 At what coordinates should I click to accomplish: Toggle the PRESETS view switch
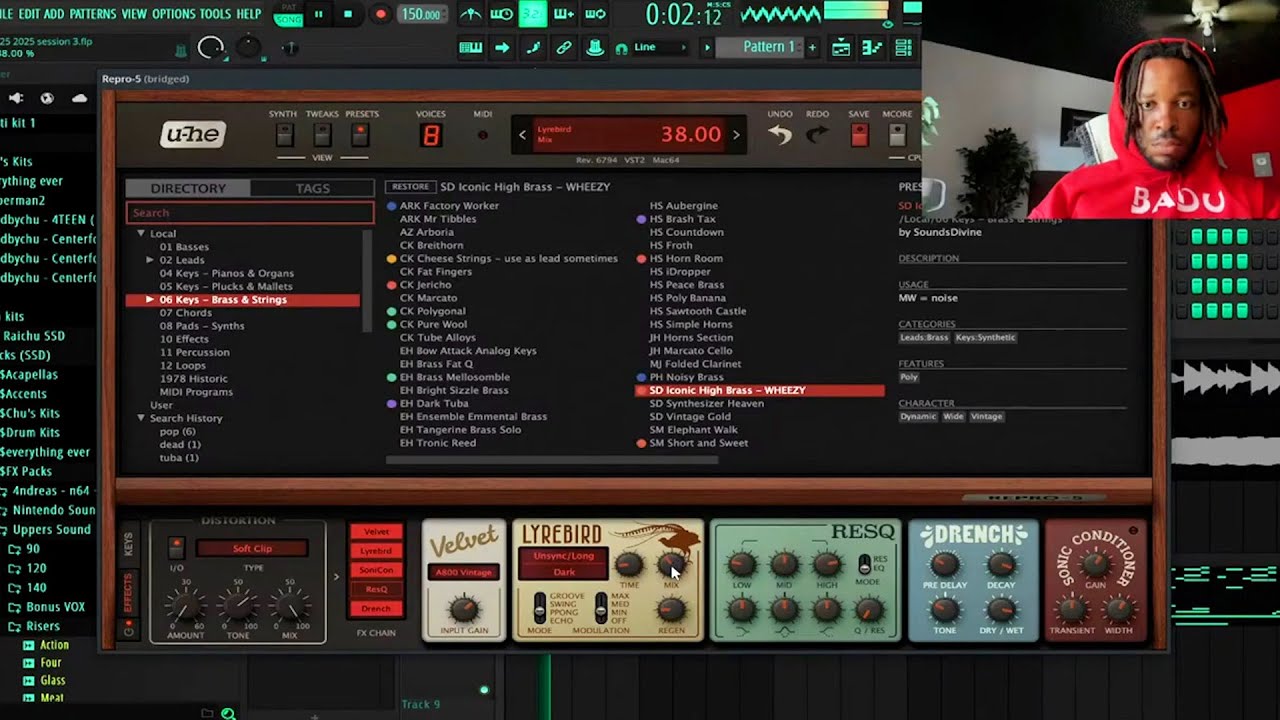click(x=360, y=135)
